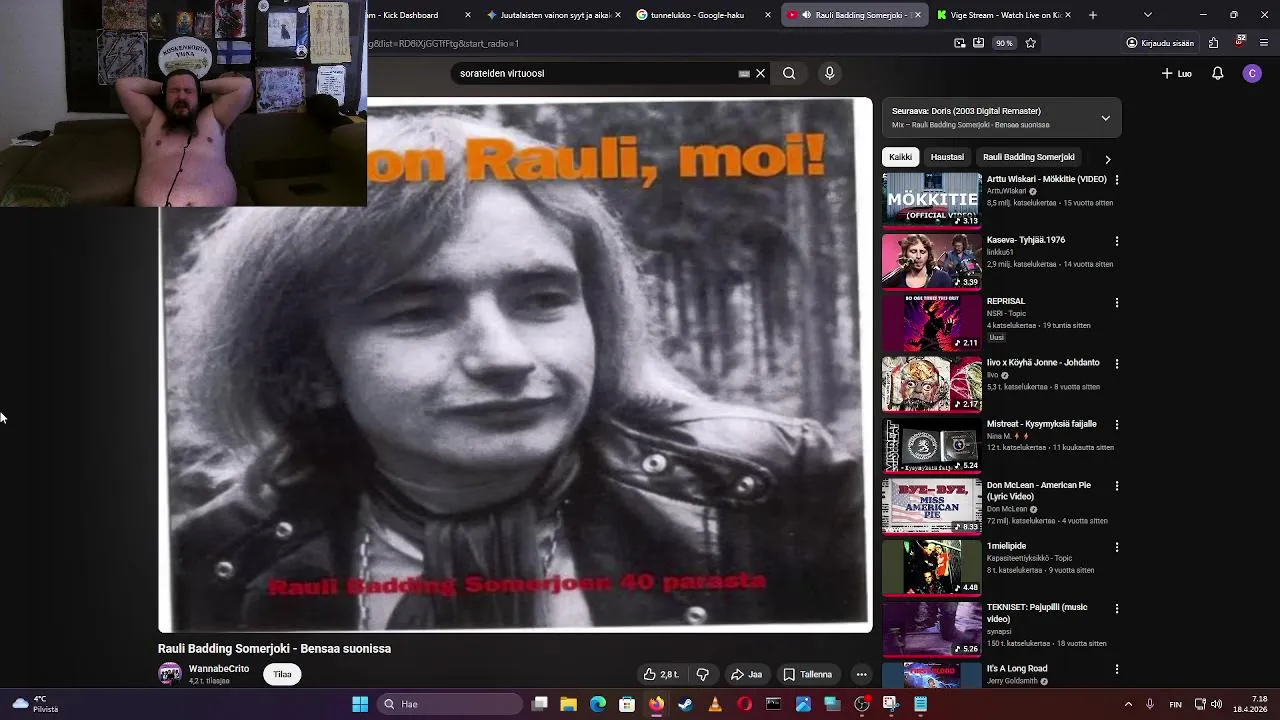List all tabs dropdown arrow
Image resolution: width=1280 pixels, height=720 pixels.
point(1147,15)
